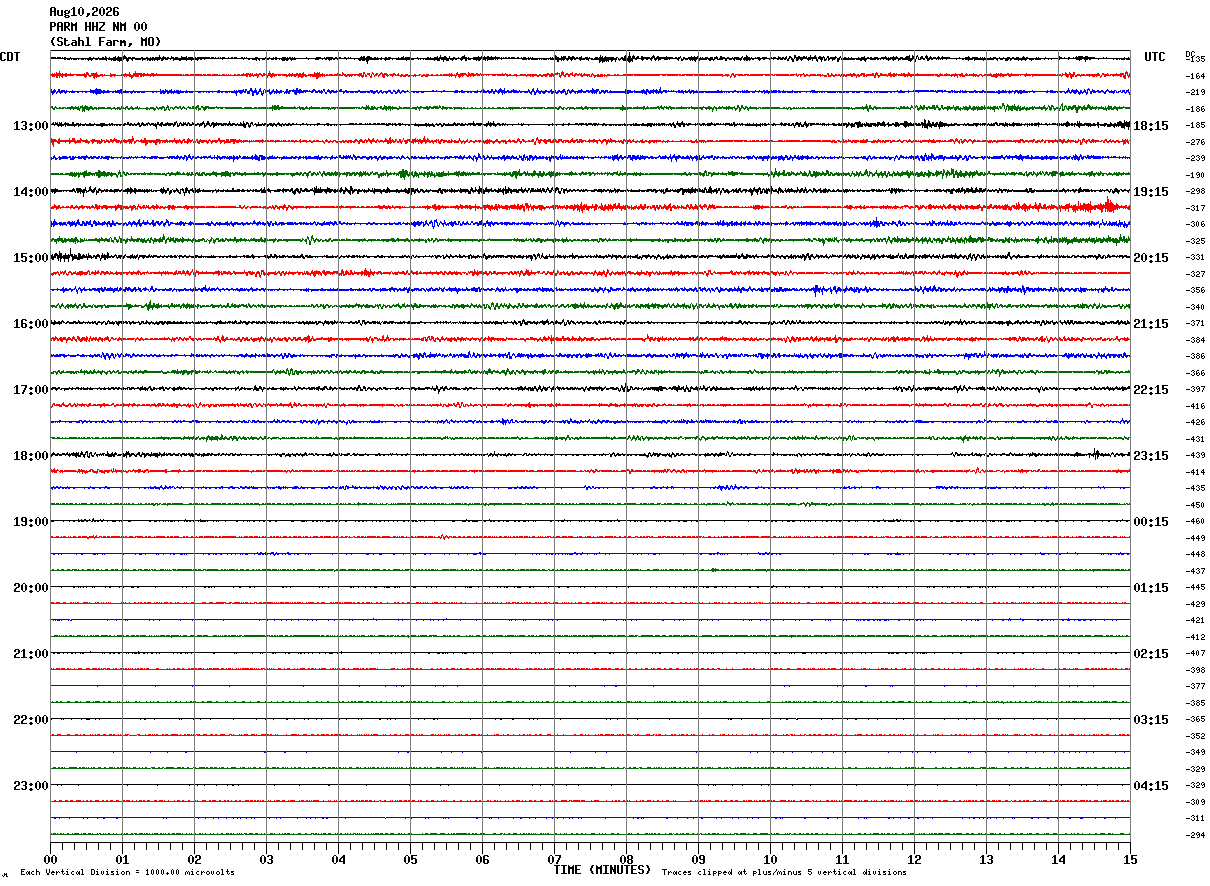Image resolution: width=1210 pixels, height=886 pixels.
Task: Click the "(Stahl Farm, MO)" location label
Action: (x=105, y=42)
